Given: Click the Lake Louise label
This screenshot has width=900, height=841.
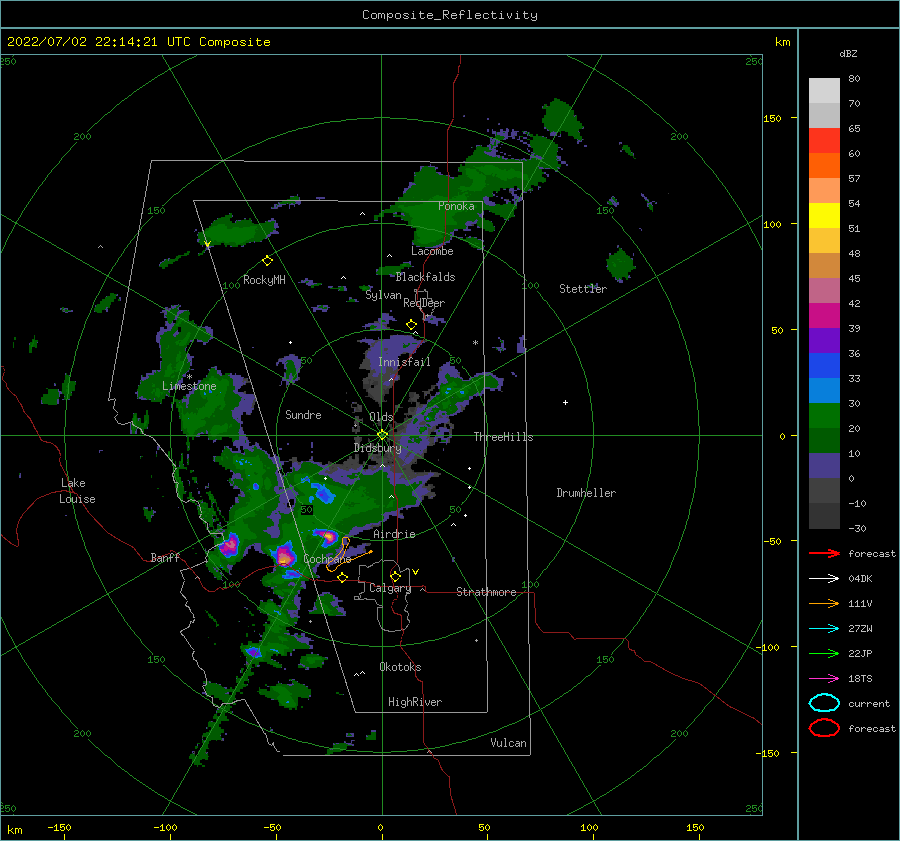Looking at the screenshot, I should click(x=77, y=491).
